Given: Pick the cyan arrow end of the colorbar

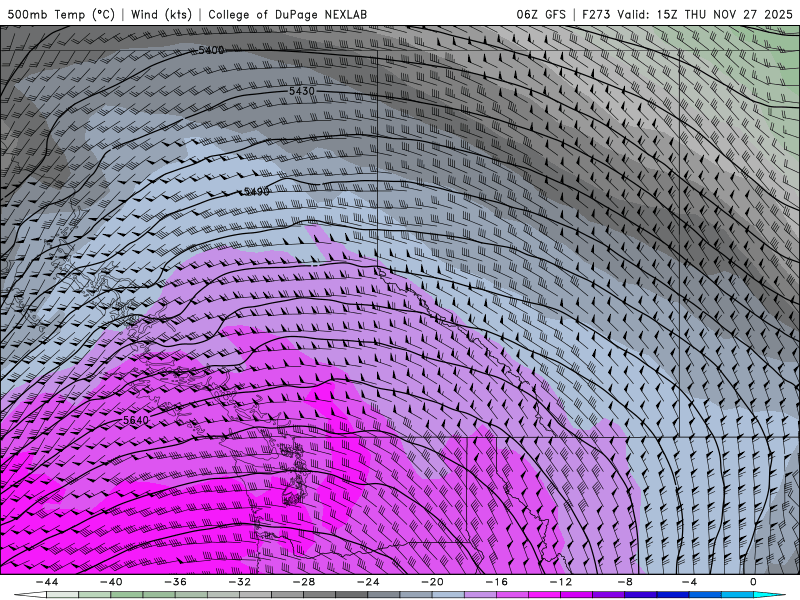Looking at the screenshot, I should [769, 595].
